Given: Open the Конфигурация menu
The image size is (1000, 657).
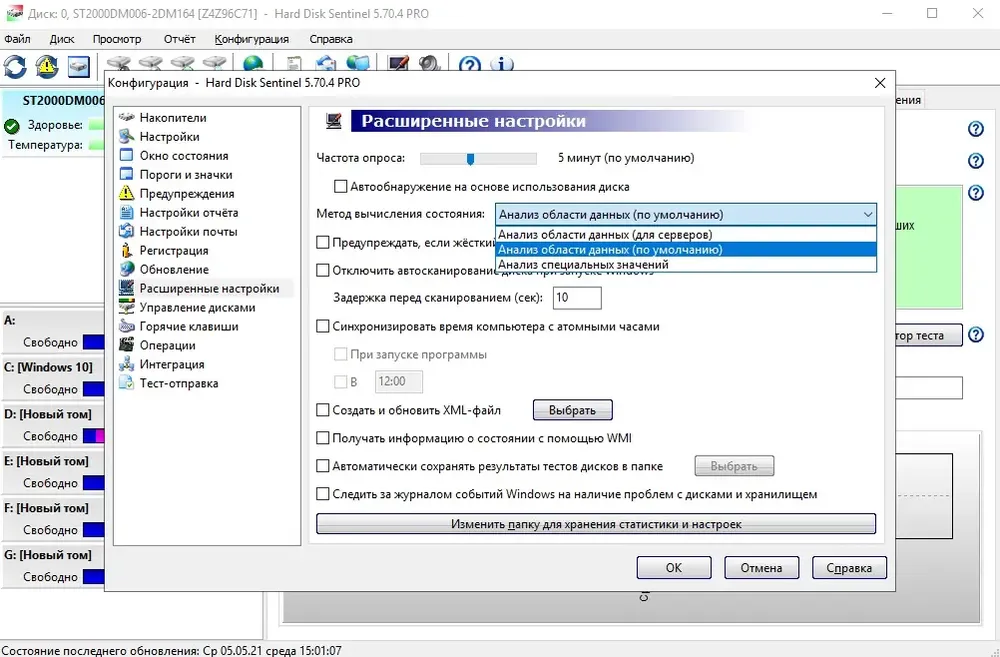Looking at the screenshot, I should click(251, 39).
